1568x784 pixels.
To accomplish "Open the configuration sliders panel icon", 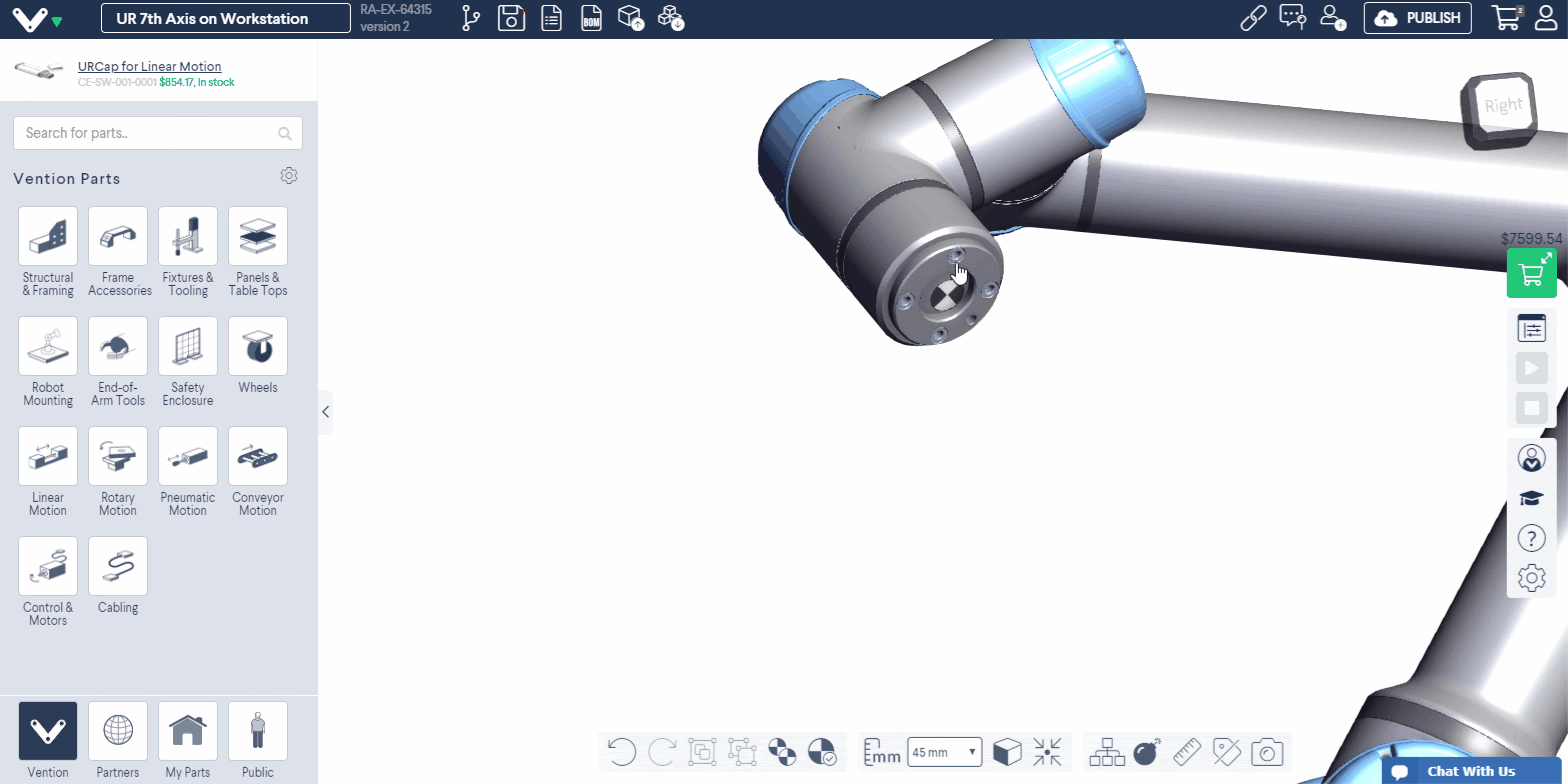I will 1532,328.
